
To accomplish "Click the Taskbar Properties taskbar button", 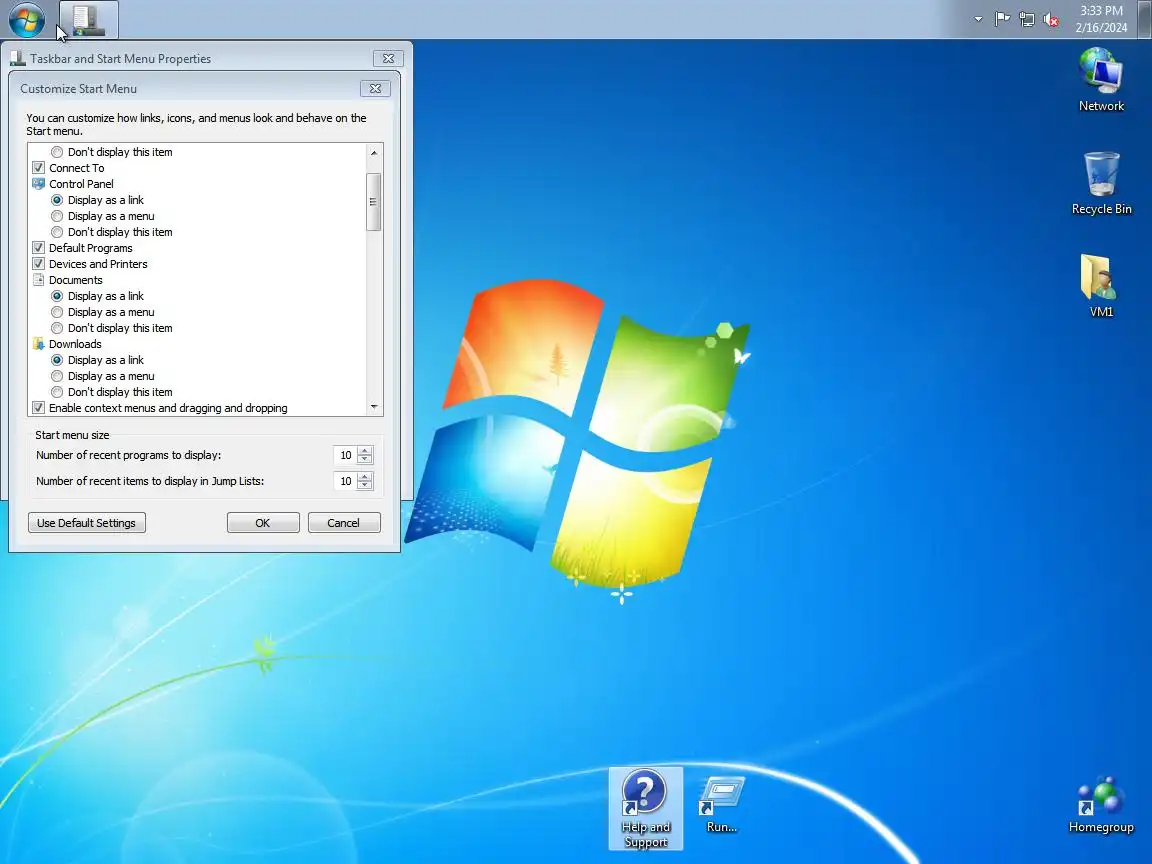I will 88,20.
